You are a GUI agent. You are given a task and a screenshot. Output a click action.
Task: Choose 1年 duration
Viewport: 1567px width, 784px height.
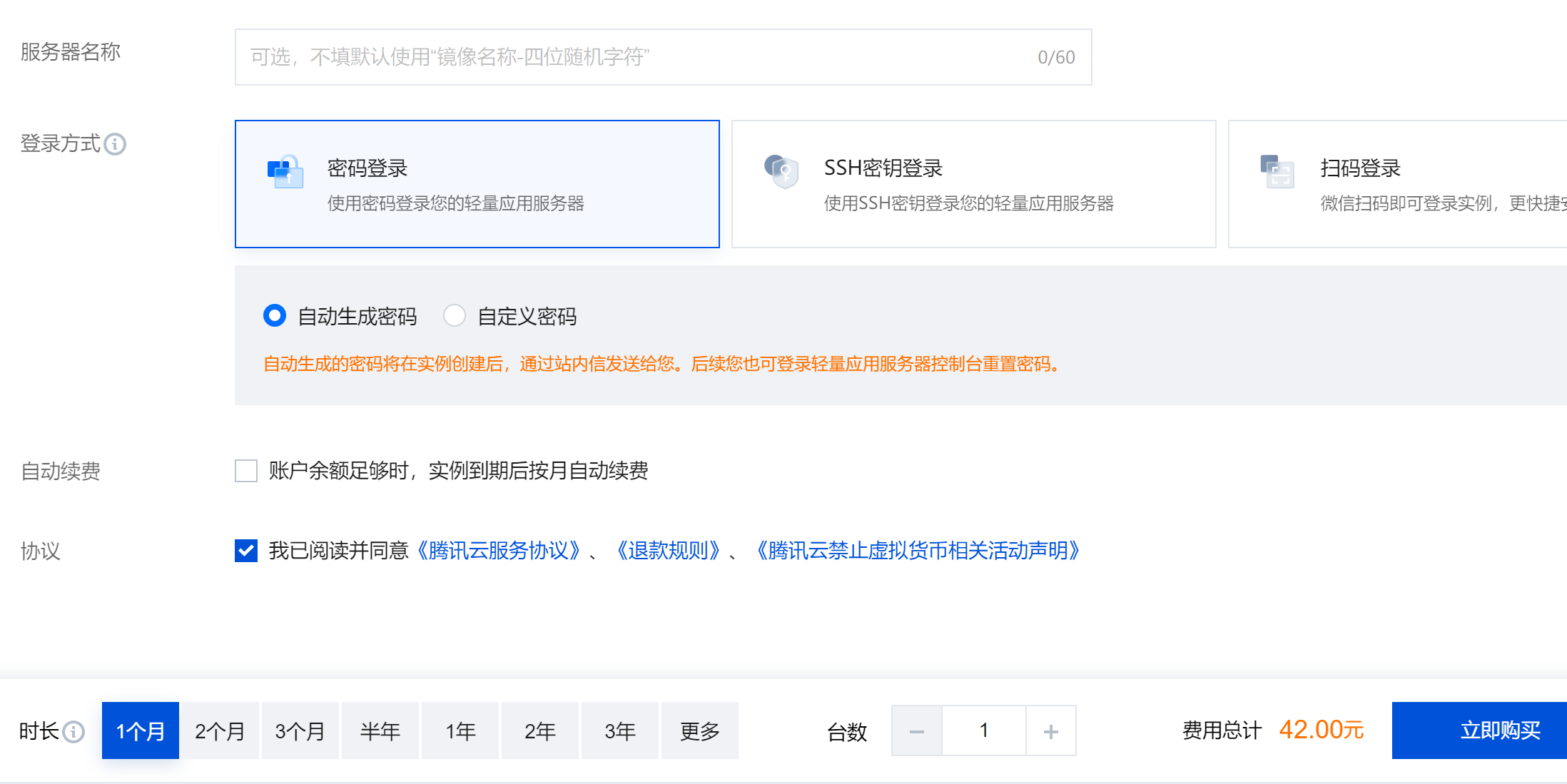460,731
